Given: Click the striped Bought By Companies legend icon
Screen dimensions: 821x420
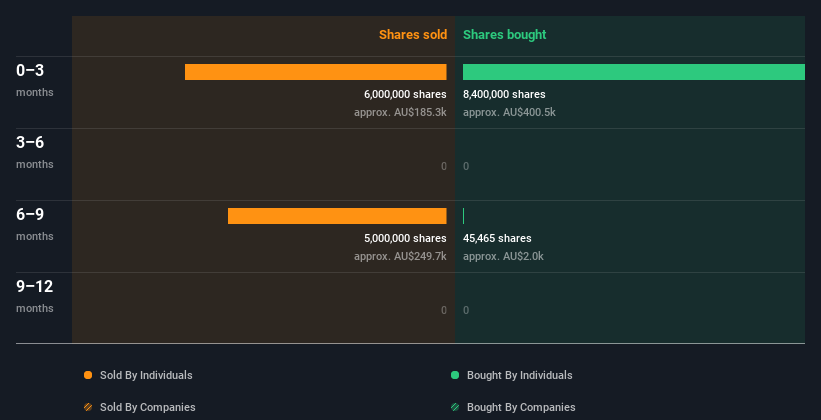Looking at the screenshot, I should (x=455, y=407).
